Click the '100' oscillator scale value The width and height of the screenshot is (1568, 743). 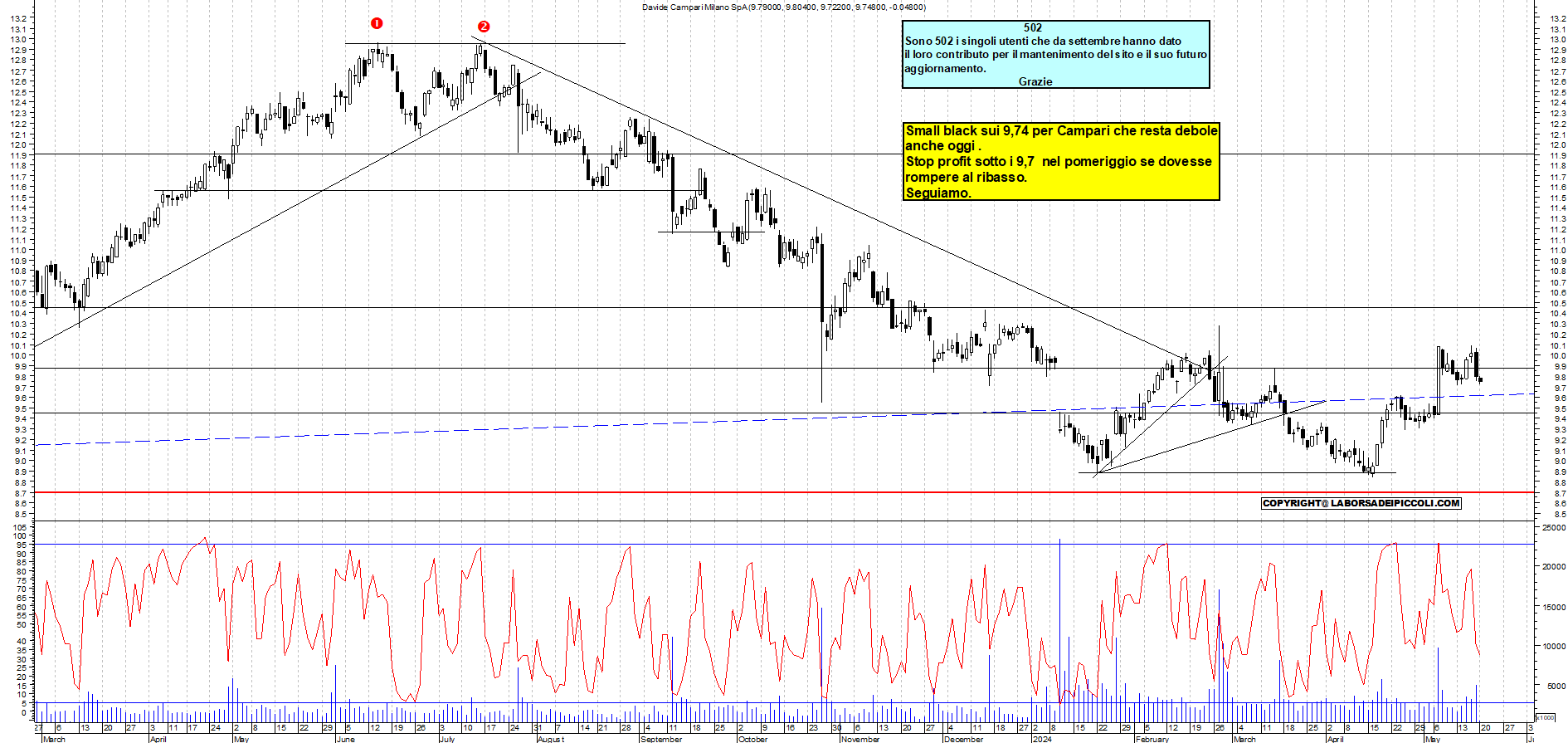pyautogui.click(x=19, y=536)
